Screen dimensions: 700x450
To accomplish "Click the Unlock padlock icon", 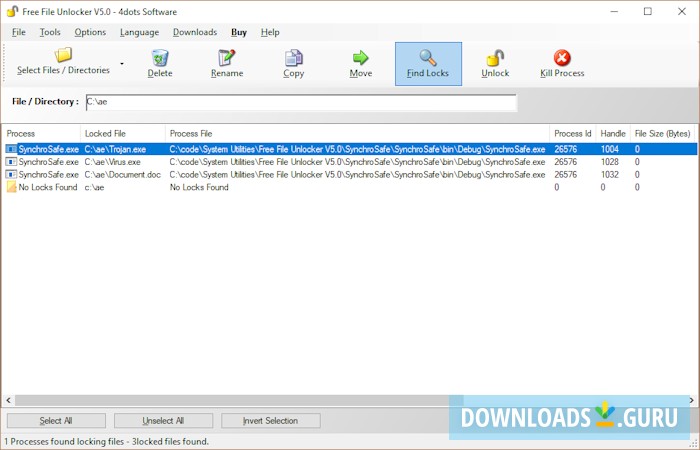I will point(495,58).
